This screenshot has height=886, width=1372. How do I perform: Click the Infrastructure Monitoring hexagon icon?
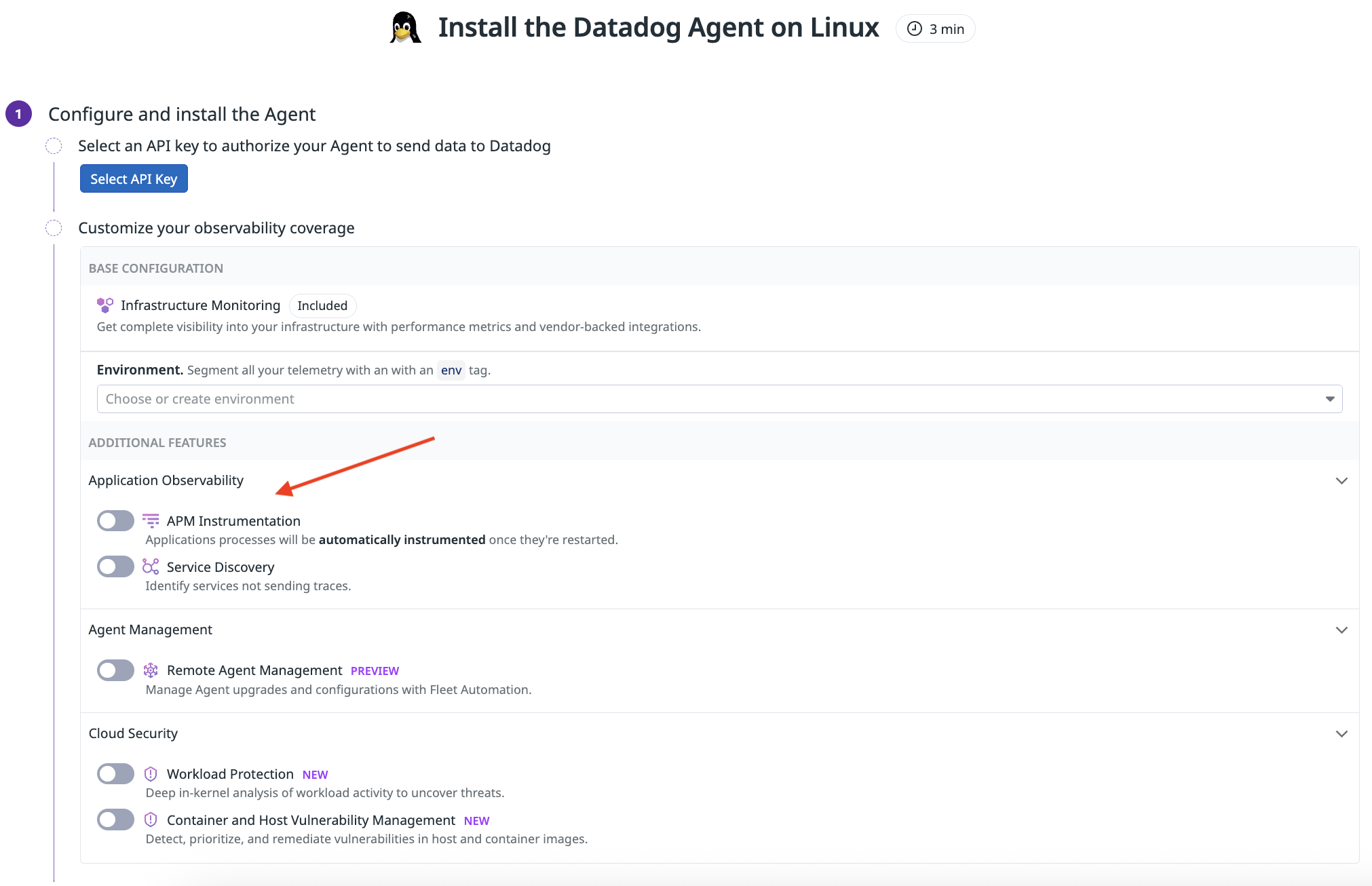click(x=104, y=305)
